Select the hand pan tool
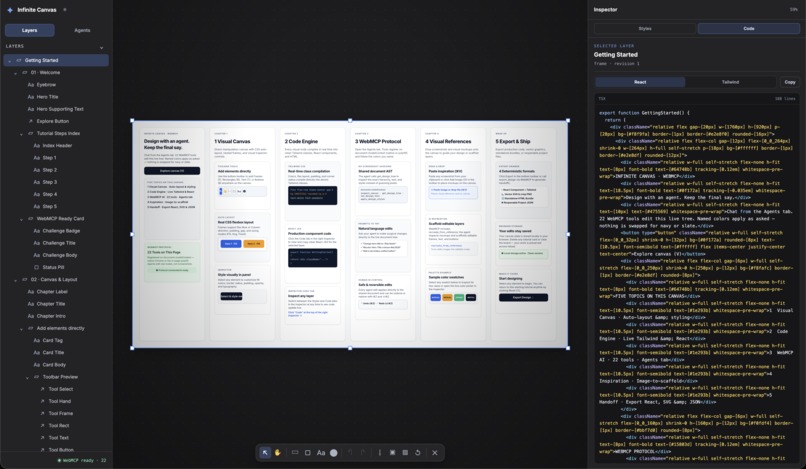 click(278, 453)
